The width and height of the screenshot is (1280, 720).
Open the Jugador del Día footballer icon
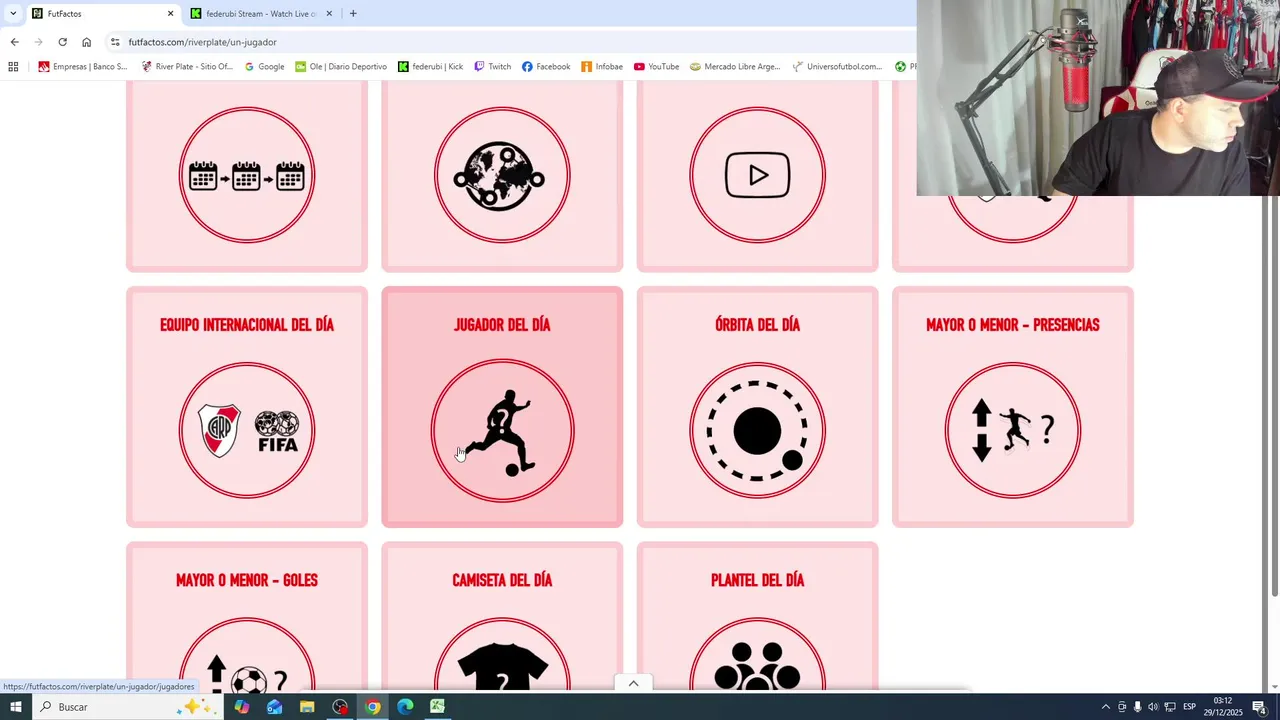502,430
